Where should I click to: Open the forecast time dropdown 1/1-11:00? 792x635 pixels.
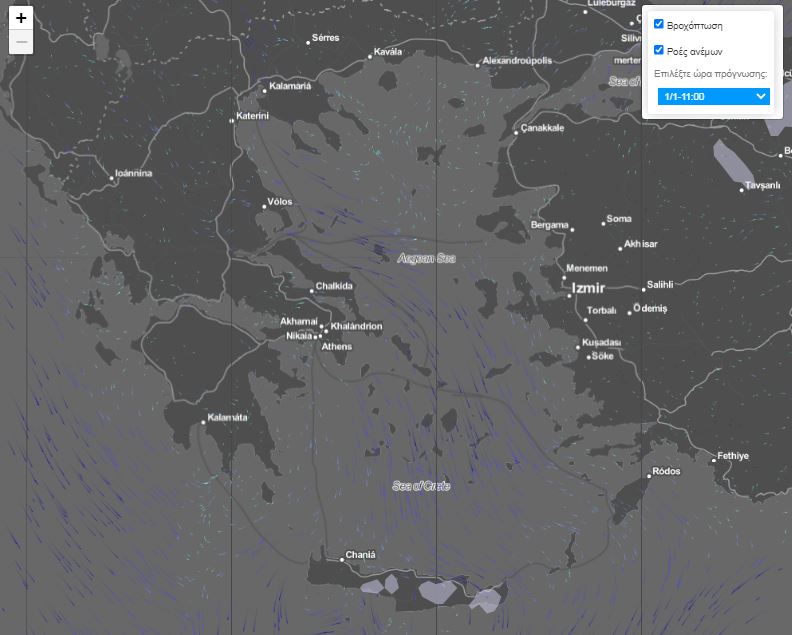click(713, 96)
